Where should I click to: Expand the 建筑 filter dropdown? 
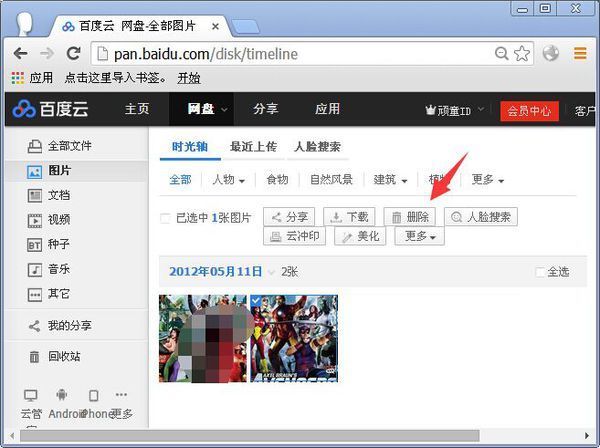click(390, 180)
